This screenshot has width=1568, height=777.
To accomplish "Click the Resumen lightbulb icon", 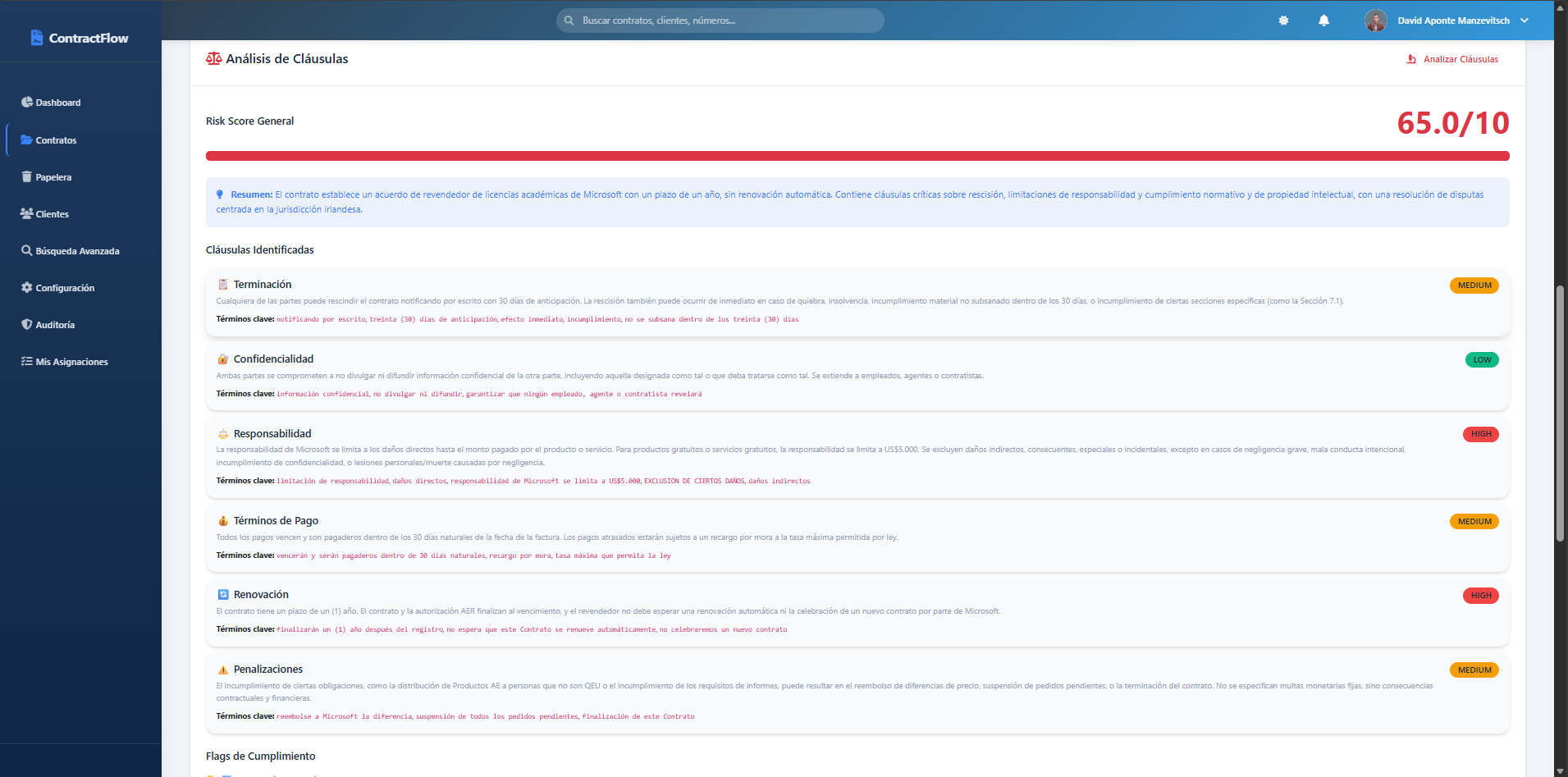I will pyautogui.click(x=220, y=194).
